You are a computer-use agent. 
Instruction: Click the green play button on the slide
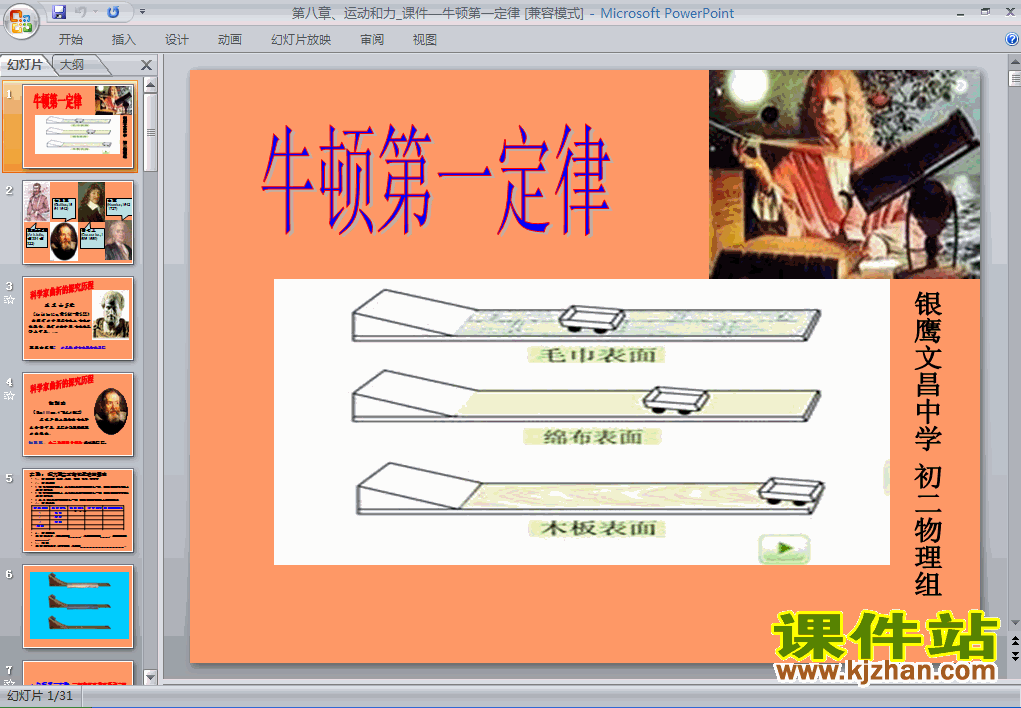point(784,548)
